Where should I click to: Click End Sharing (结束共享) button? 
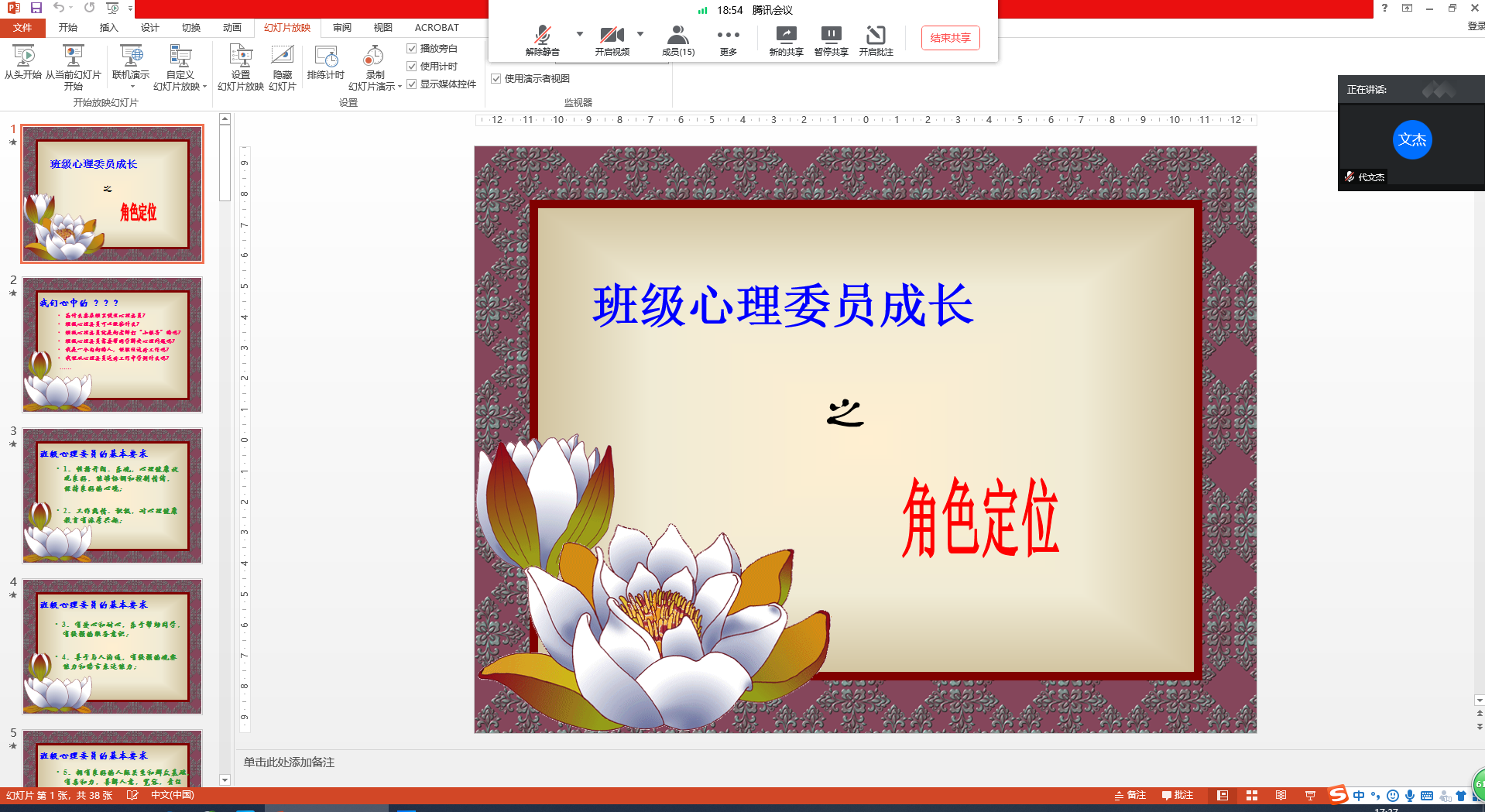(950, 38)
